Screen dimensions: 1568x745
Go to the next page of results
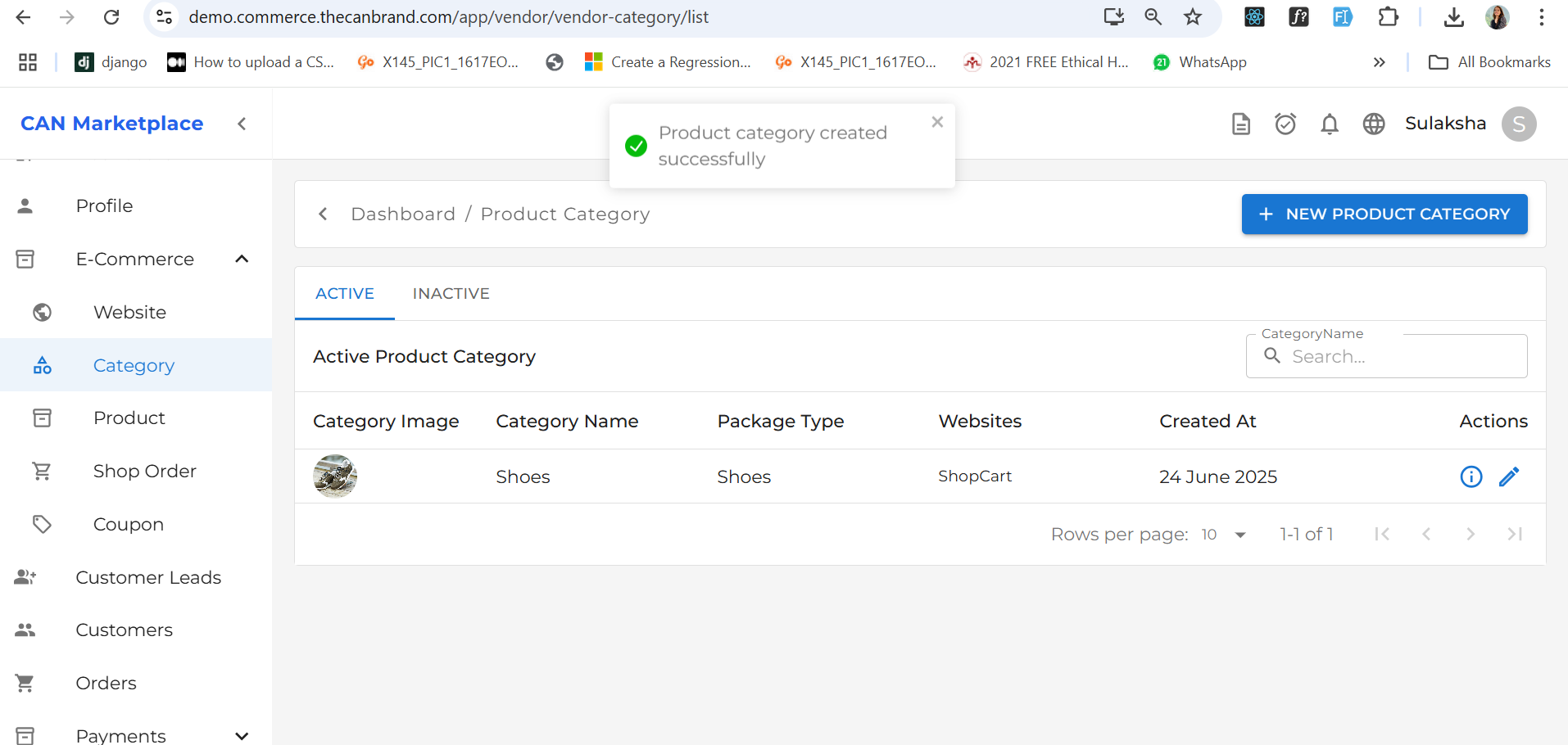[1471, 534]
